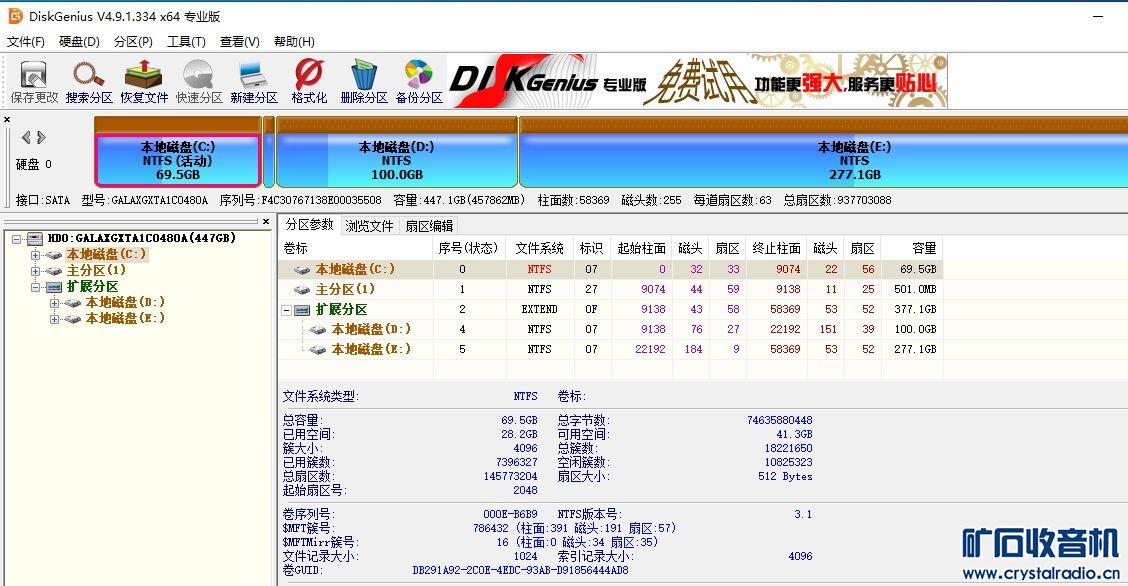Click the 377.1GB capacity cell

point(915,309)
